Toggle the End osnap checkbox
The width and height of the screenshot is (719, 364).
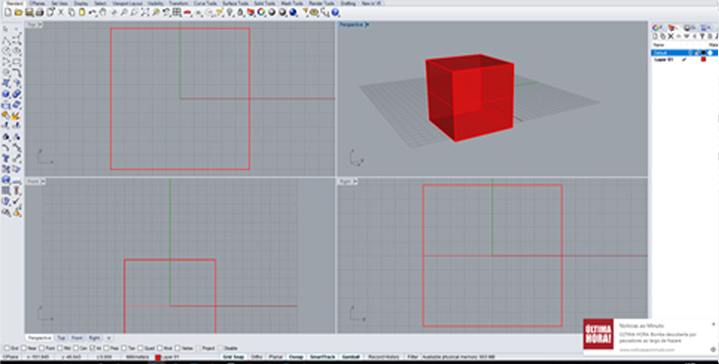[x=7, y=348]
